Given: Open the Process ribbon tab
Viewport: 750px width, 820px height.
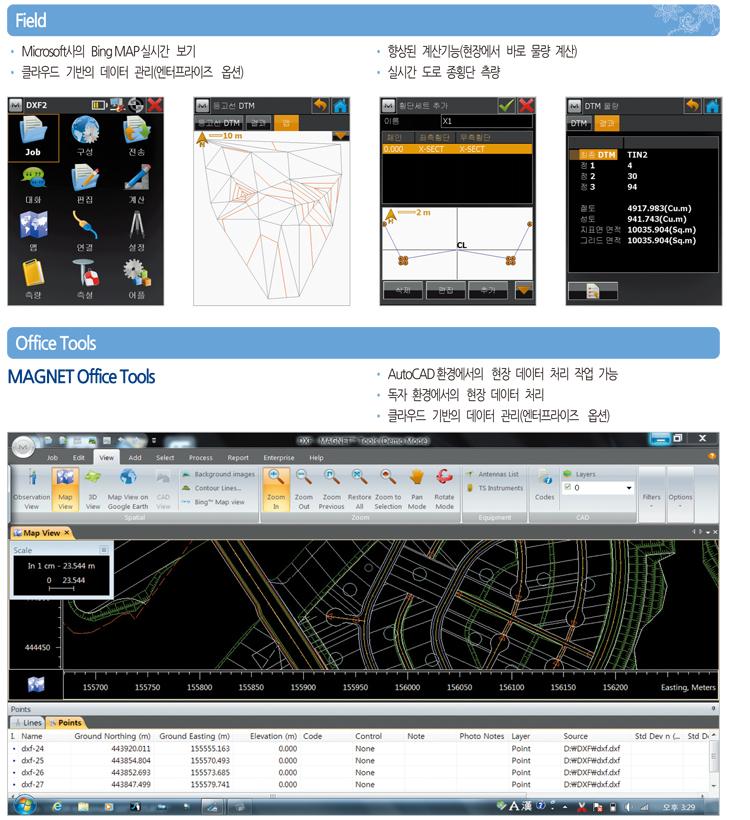Looking at the screenshot, I should 201,458.
